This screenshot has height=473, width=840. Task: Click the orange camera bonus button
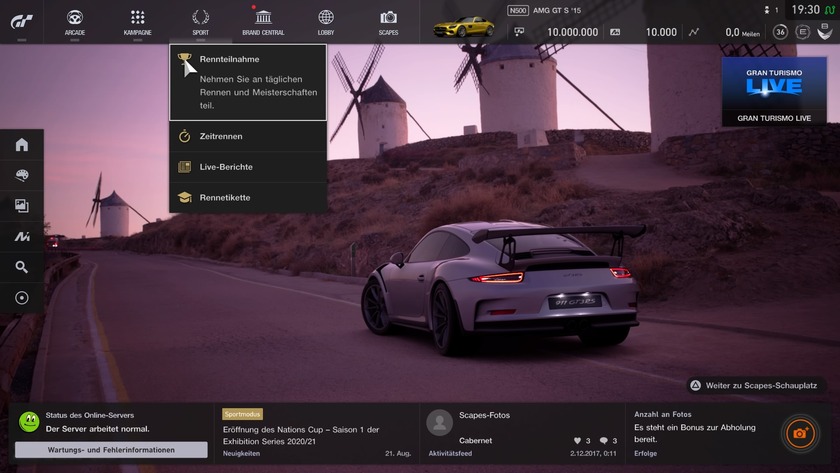point(799,433)
